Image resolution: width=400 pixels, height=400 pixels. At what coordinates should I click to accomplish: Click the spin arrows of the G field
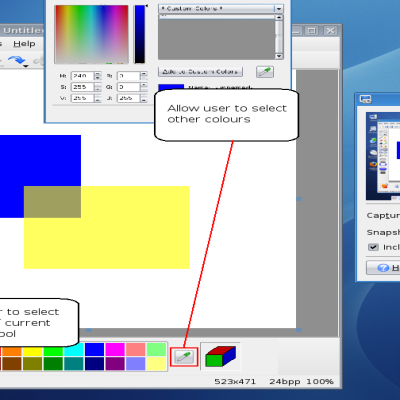pos(144,87)
